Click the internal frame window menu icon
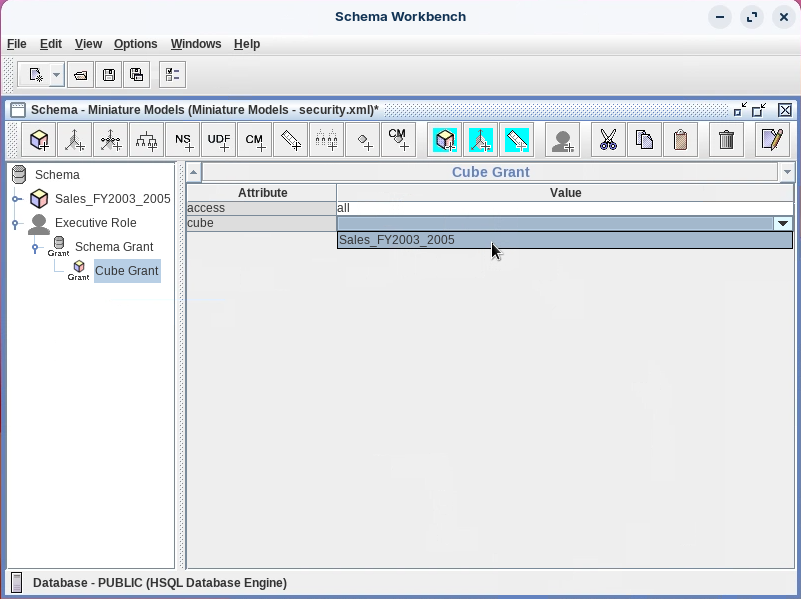The width and height of the screenshot is (801, 599). click(18, 110)
